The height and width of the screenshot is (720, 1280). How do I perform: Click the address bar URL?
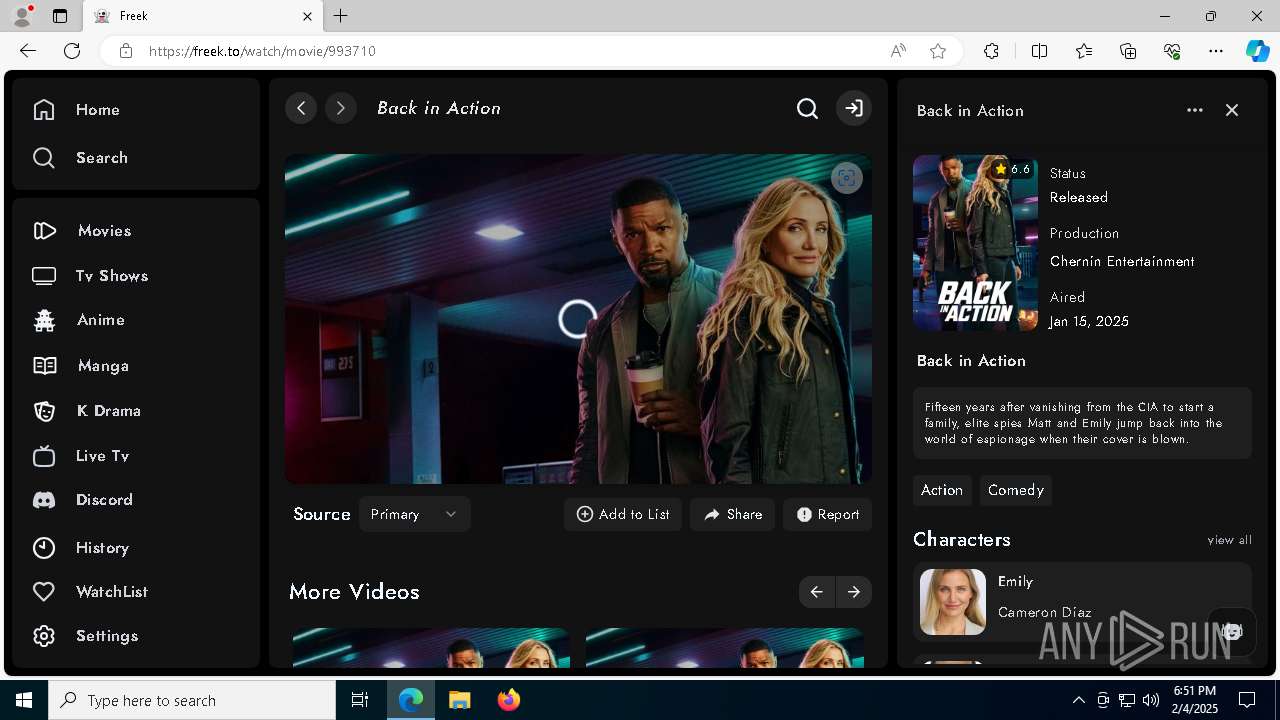[262, 51]
